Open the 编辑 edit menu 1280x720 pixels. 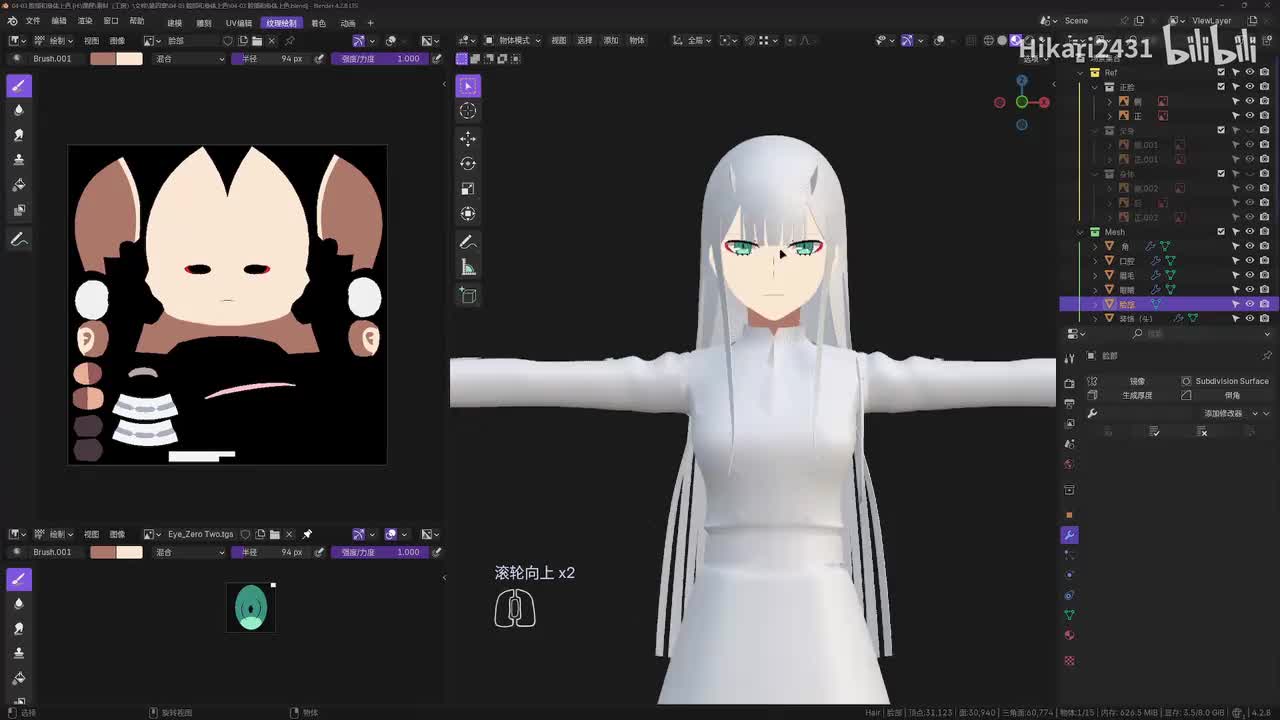pyautogui.click(x=59, y=22)
